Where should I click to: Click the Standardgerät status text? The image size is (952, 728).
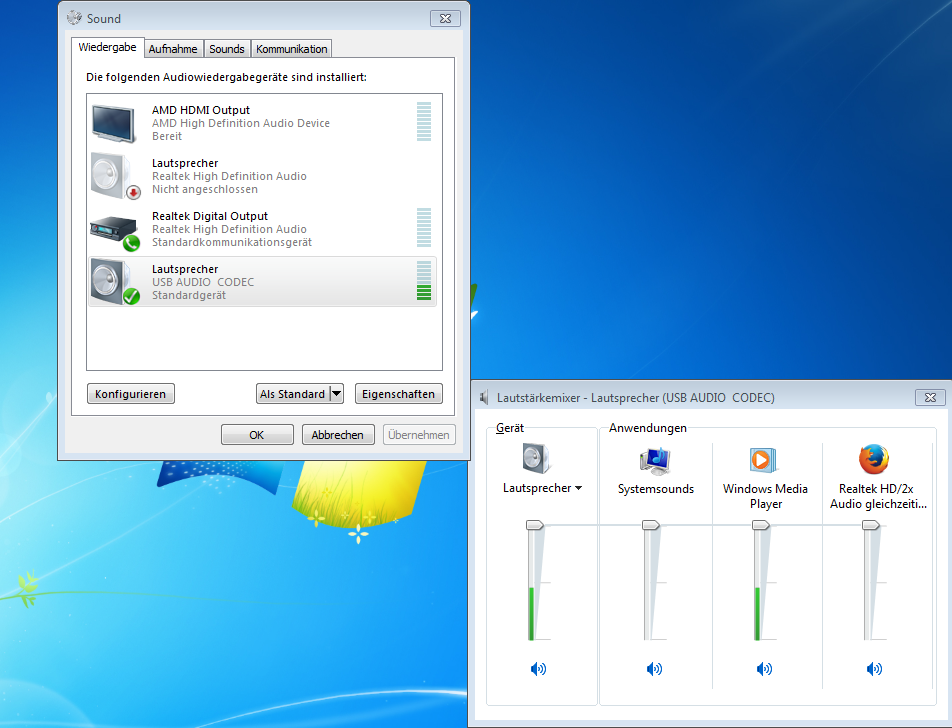(189, 296)
